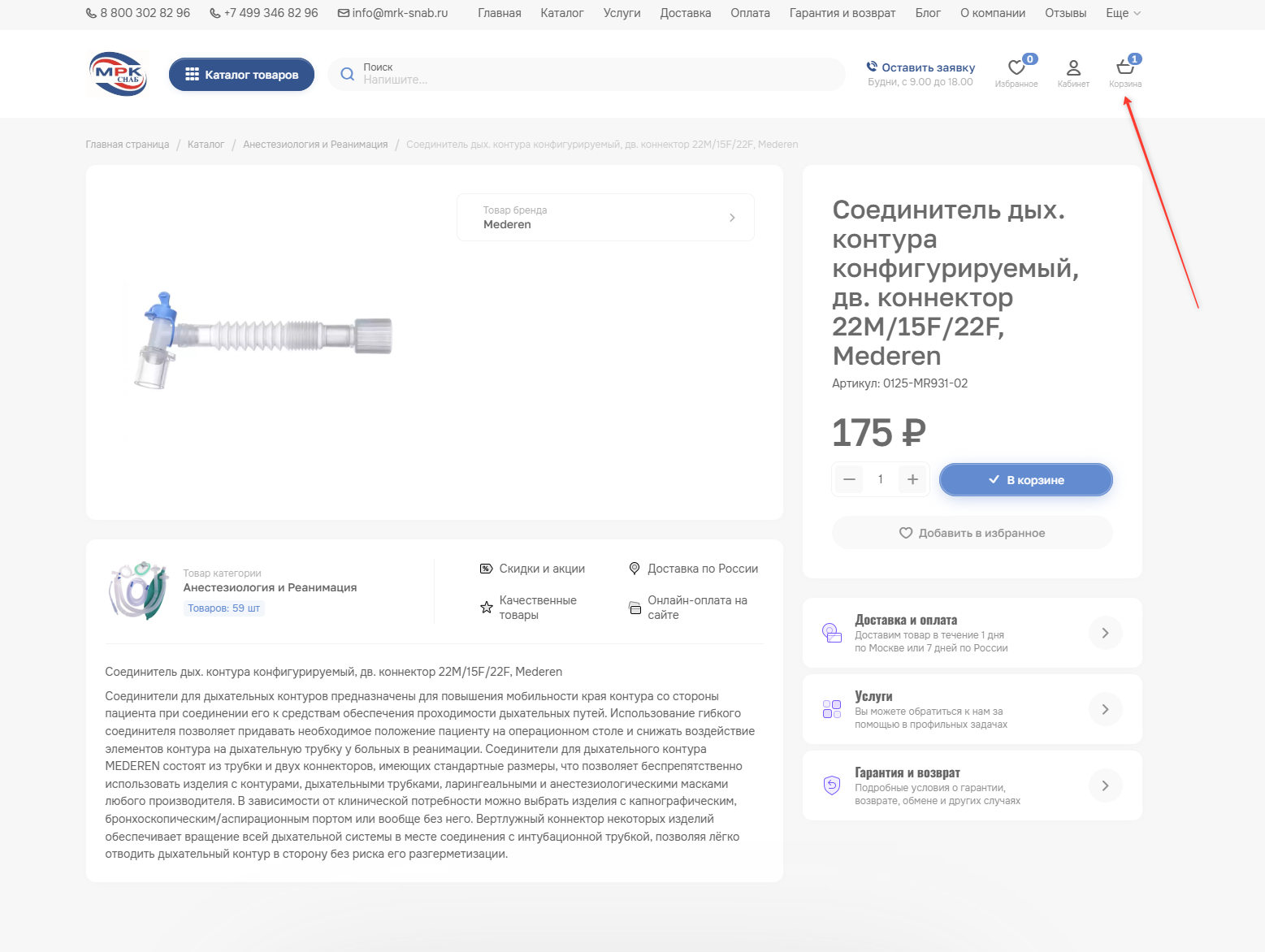Click the 175 ₽ price
This screenshot has width=1265, height=952.
tap(879, 433)
